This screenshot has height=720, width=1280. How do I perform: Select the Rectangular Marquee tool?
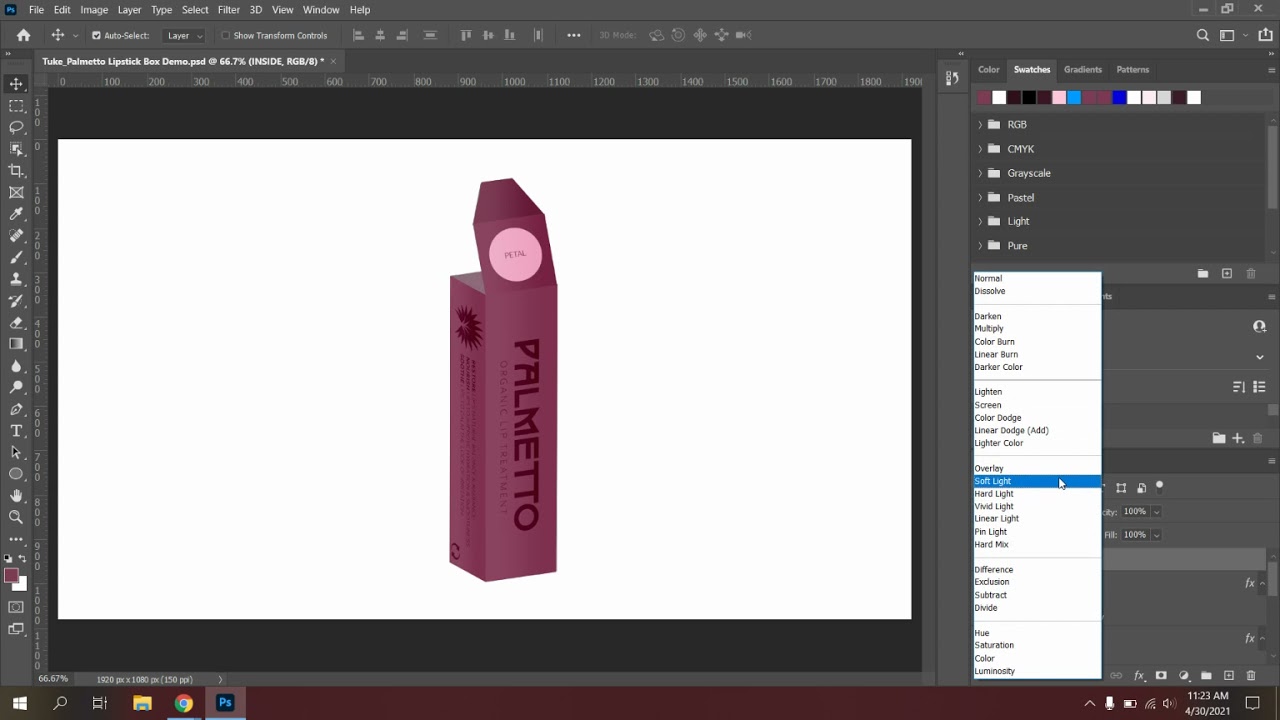[16, 106]
